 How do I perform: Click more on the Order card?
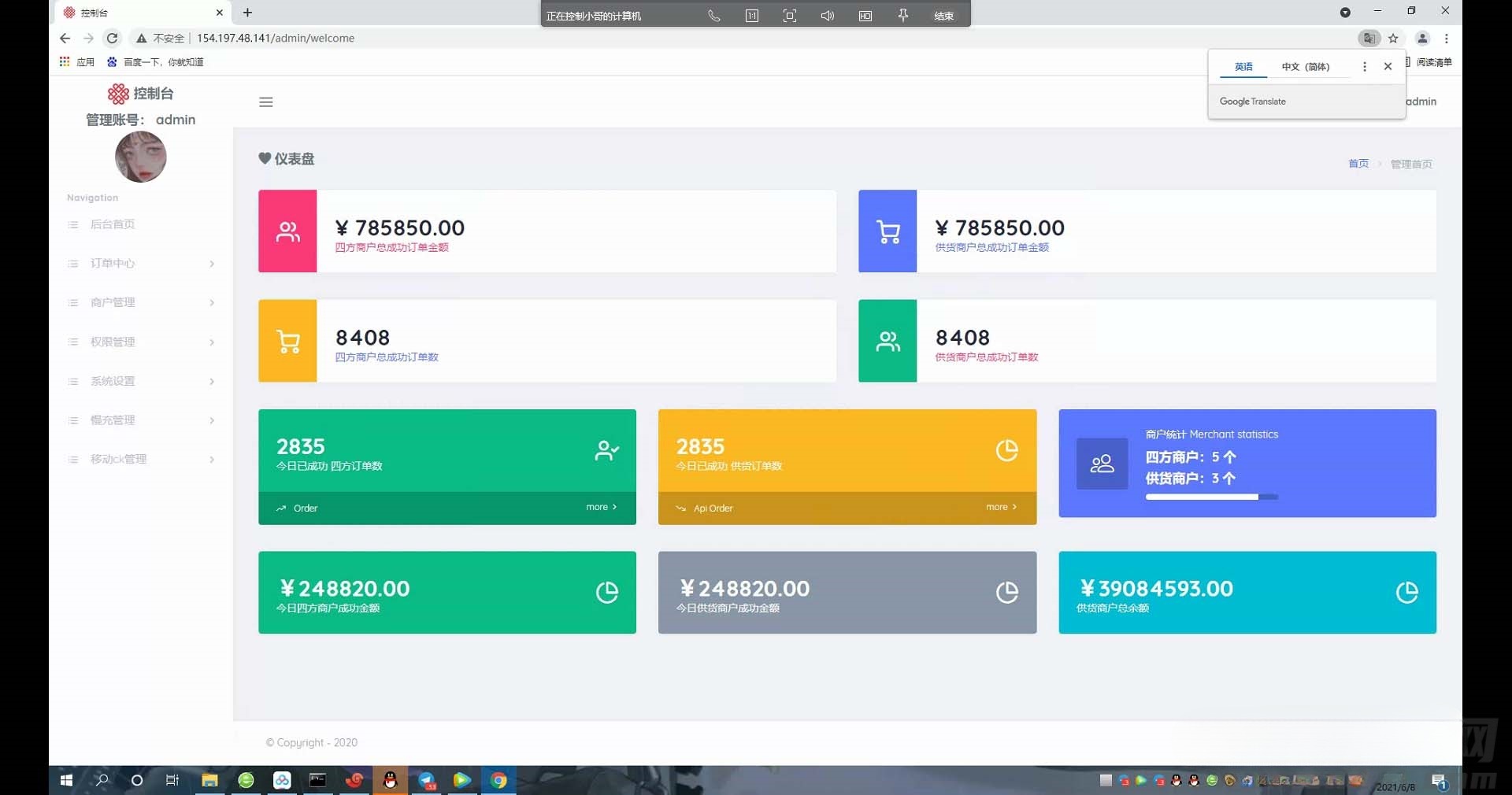(x=601, y=508)
